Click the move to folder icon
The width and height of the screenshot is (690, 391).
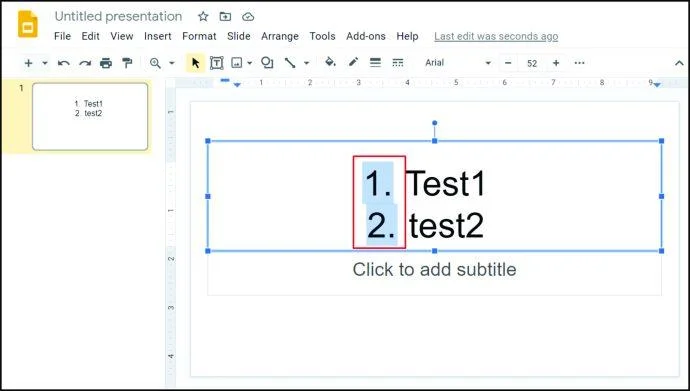225,17
